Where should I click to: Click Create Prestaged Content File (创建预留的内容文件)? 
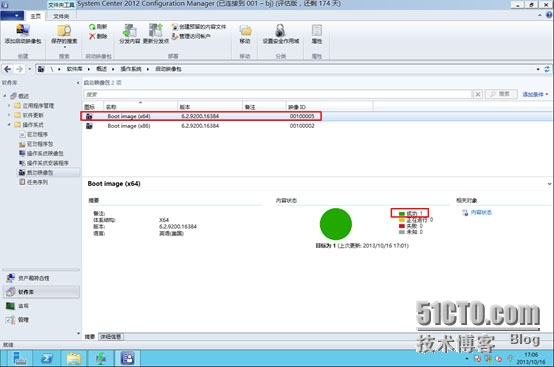[199, 27]
